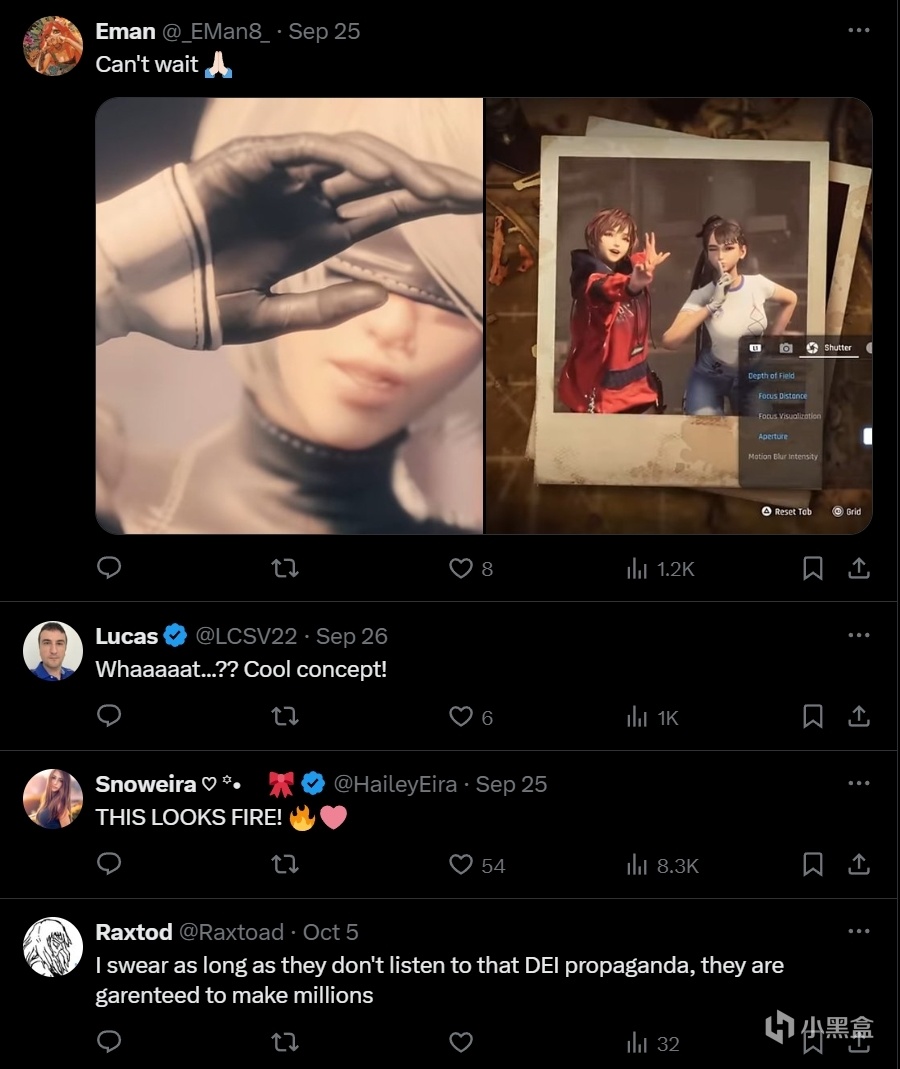
Task: Open Lucas's profile via display name
Action: point(127,636)
